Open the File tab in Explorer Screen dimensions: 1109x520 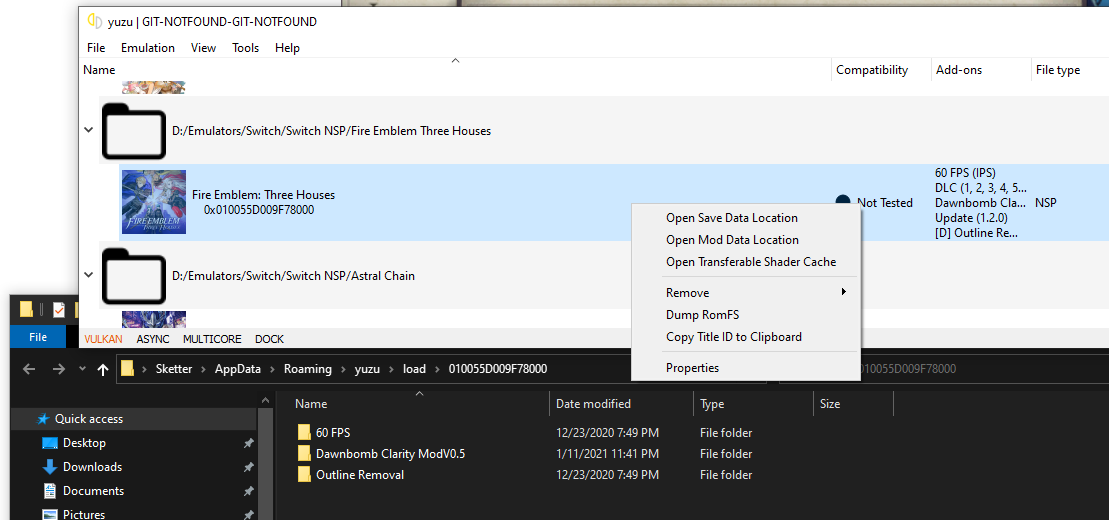[x=38, y=337]
